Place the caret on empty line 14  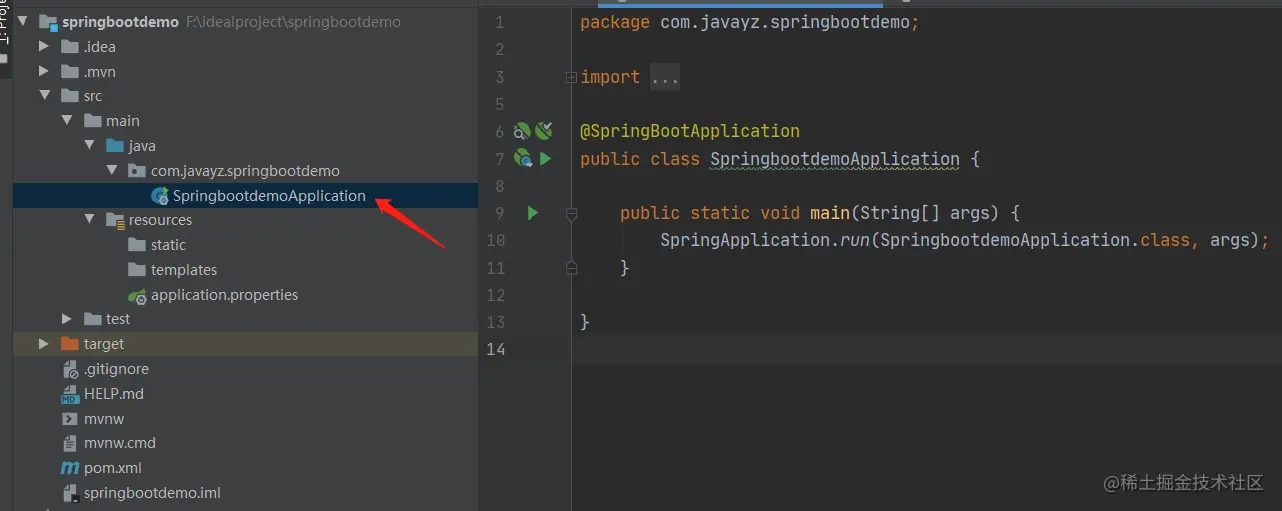(927, 349)
